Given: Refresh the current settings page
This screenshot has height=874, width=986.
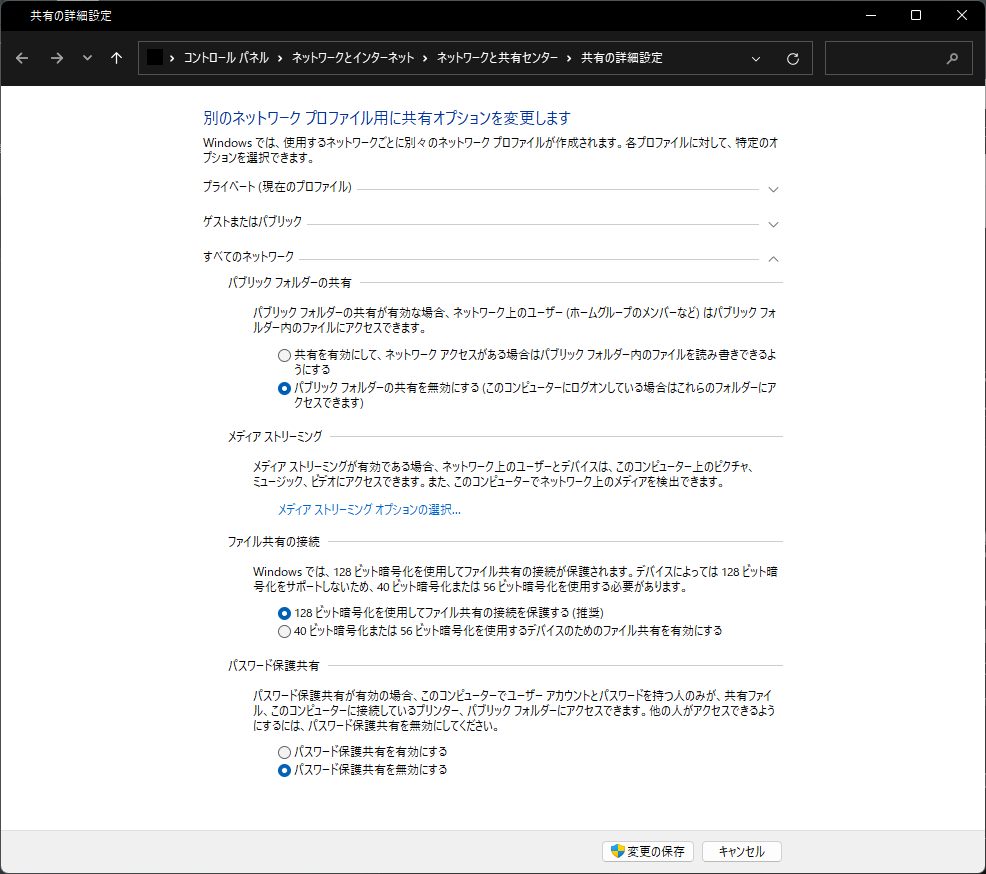Looking at the screenshot, I should (x=792, y=58).
